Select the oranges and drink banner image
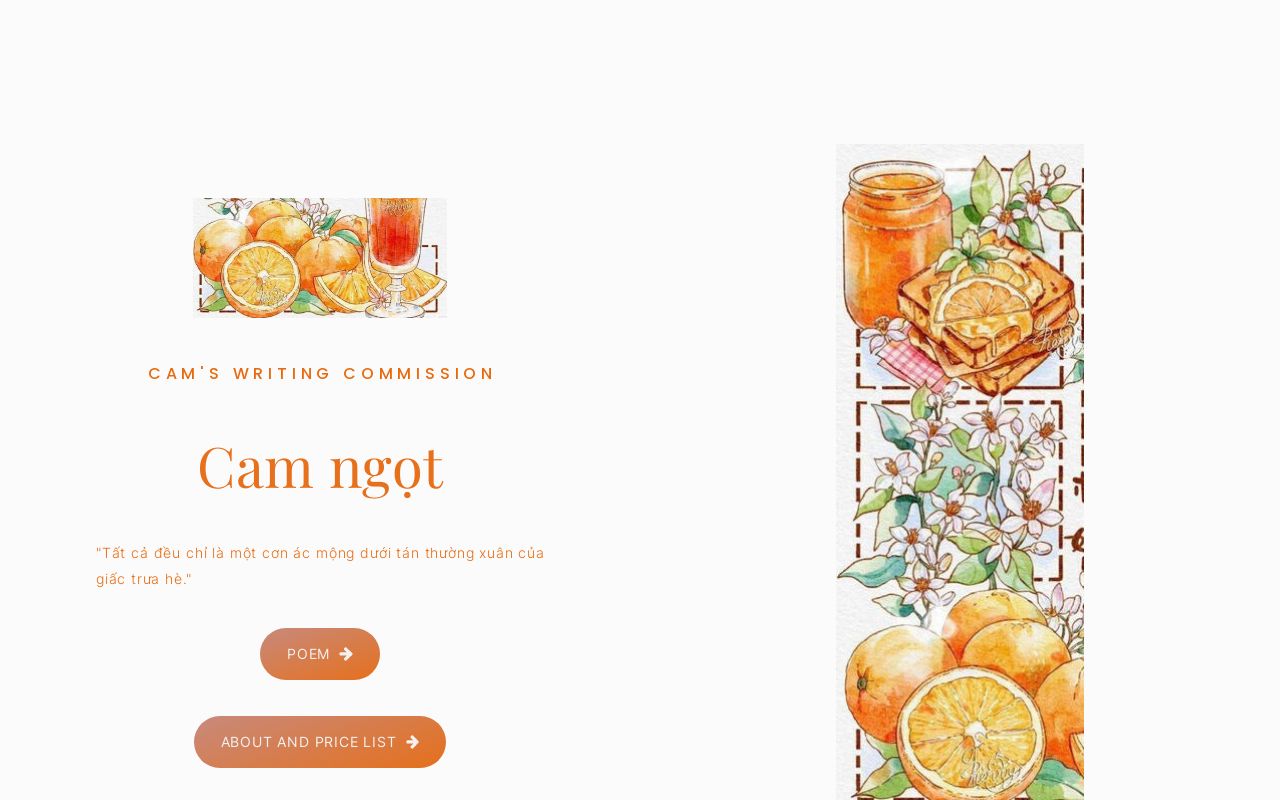This screenshot has height=800, width=1280. pyautogui.click(x=320, y=258)
